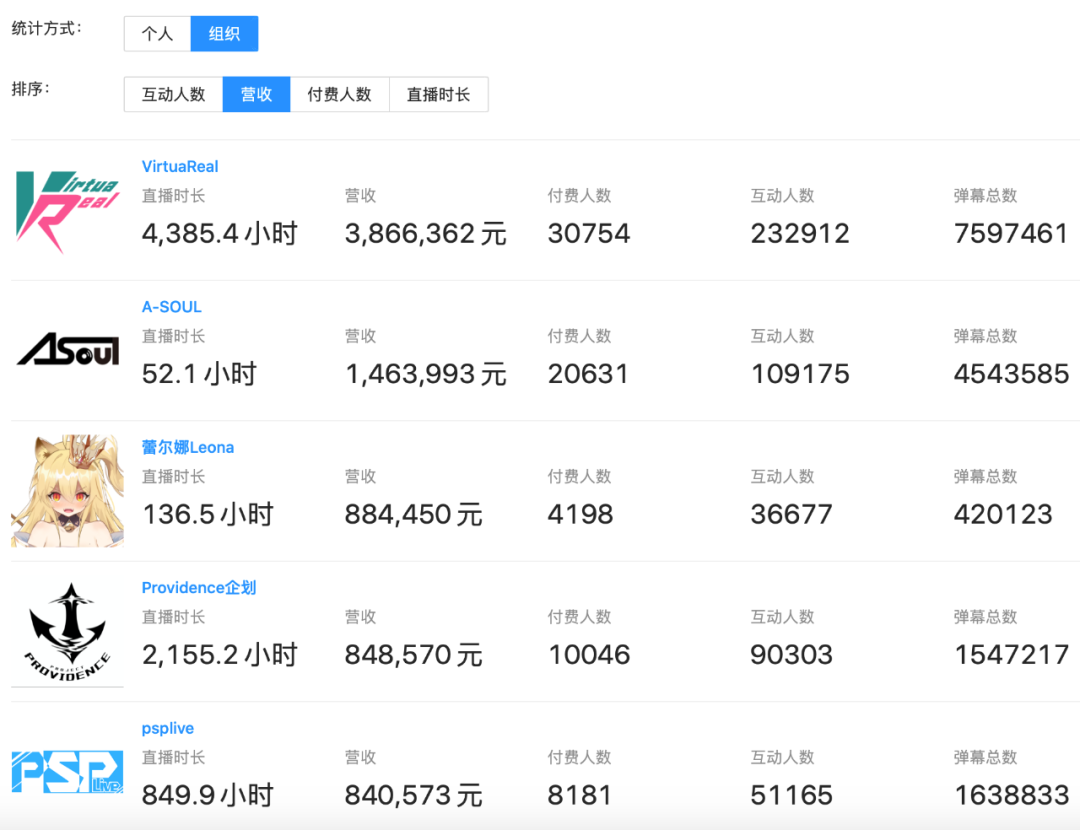Select 个人 statistics mode
The width and height of the screenshot is (1080, 830).
157,34
